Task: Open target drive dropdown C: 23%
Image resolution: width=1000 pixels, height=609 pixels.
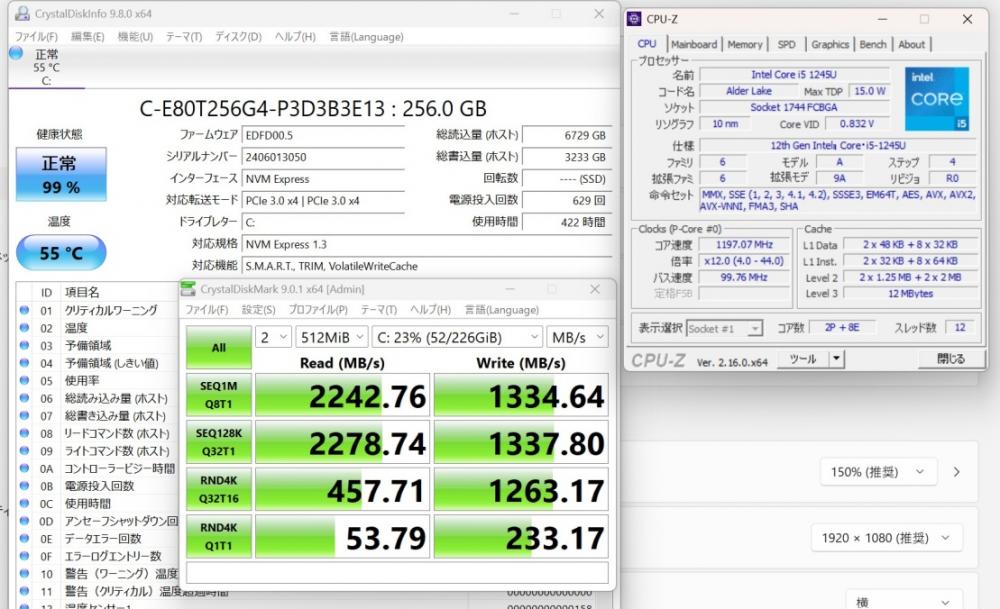Action: (457, 337)
